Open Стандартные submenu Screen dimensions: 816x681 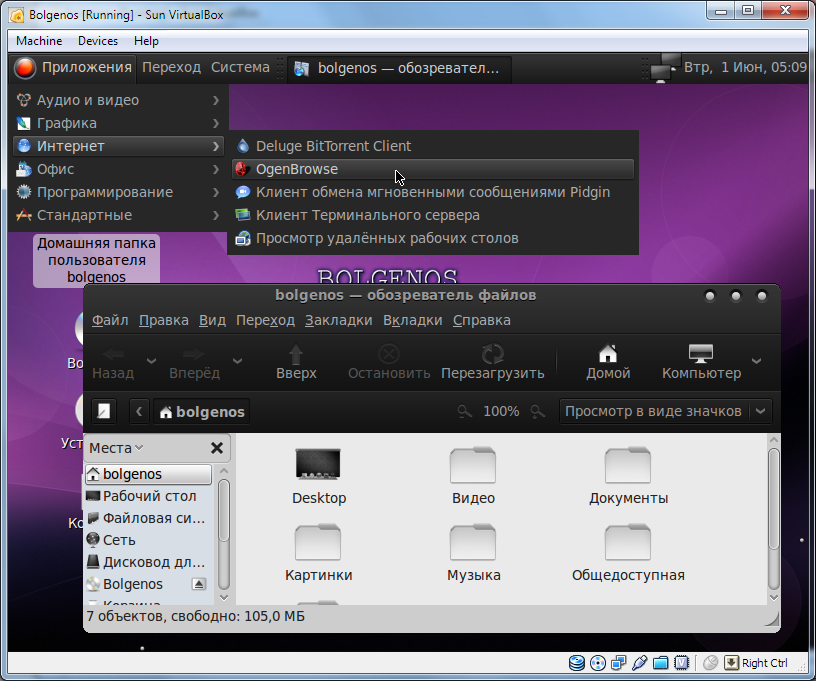tap(118, 215)
